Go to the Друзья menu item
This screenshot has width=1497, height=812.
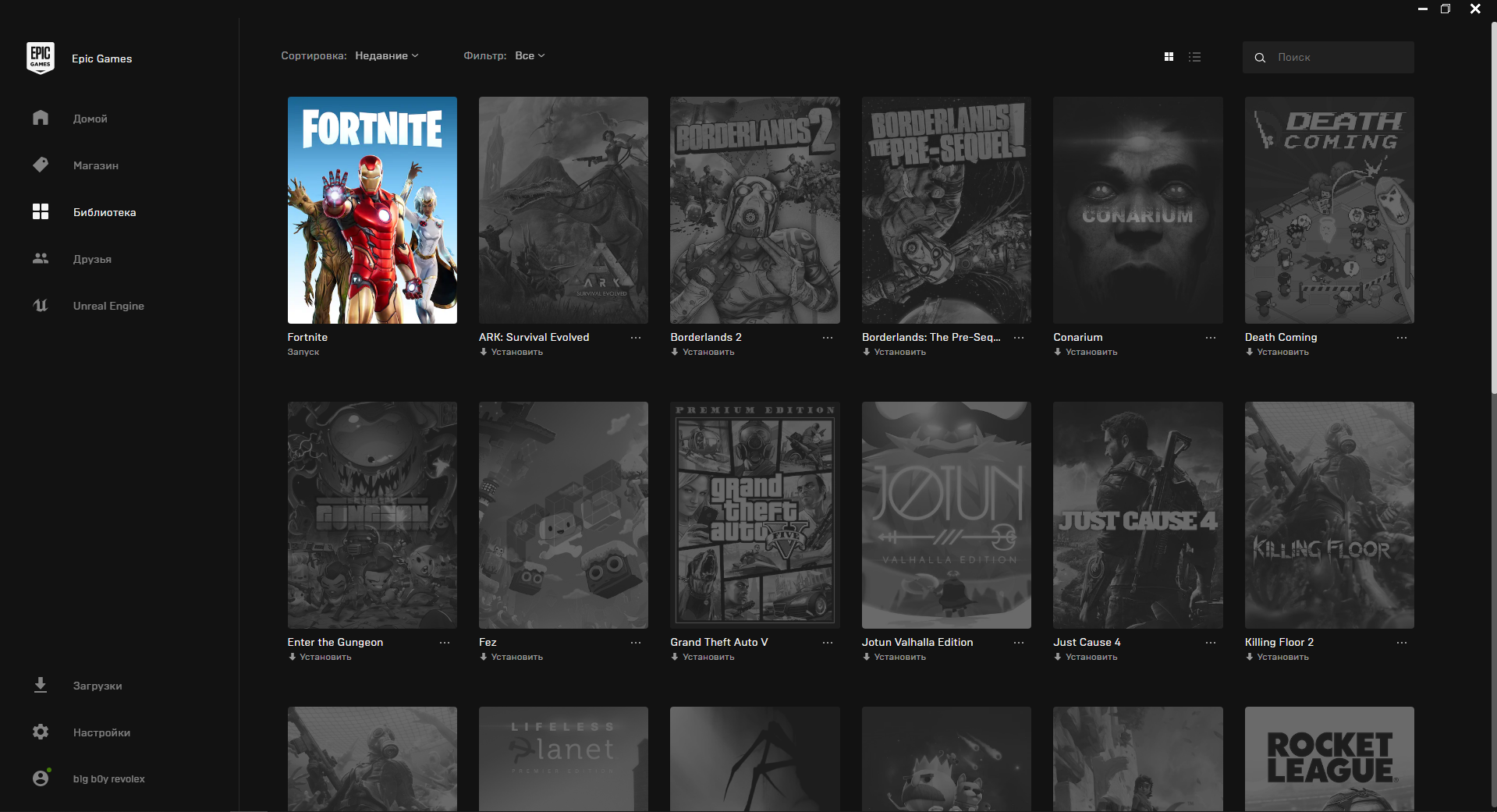92,259
